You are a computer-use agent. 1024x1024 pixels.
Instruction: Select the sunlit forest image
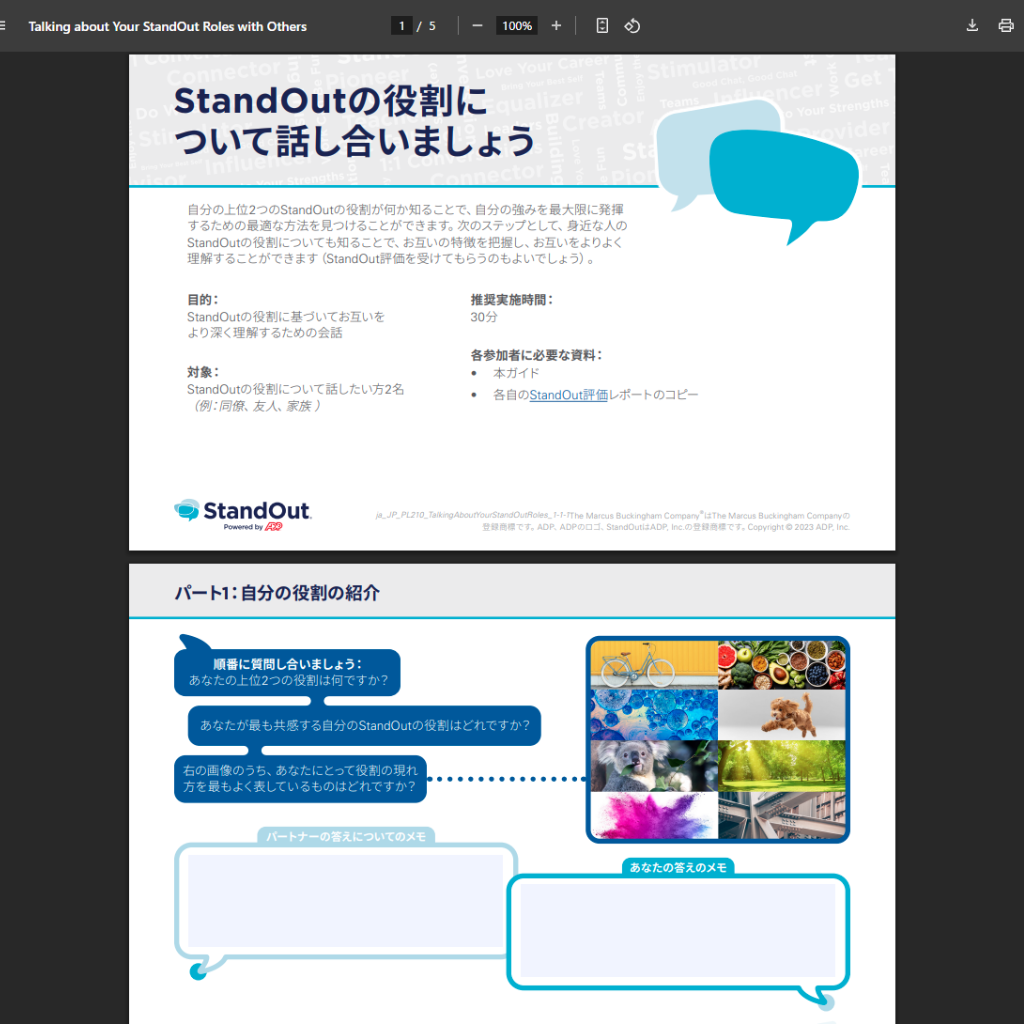click(782, 765)
